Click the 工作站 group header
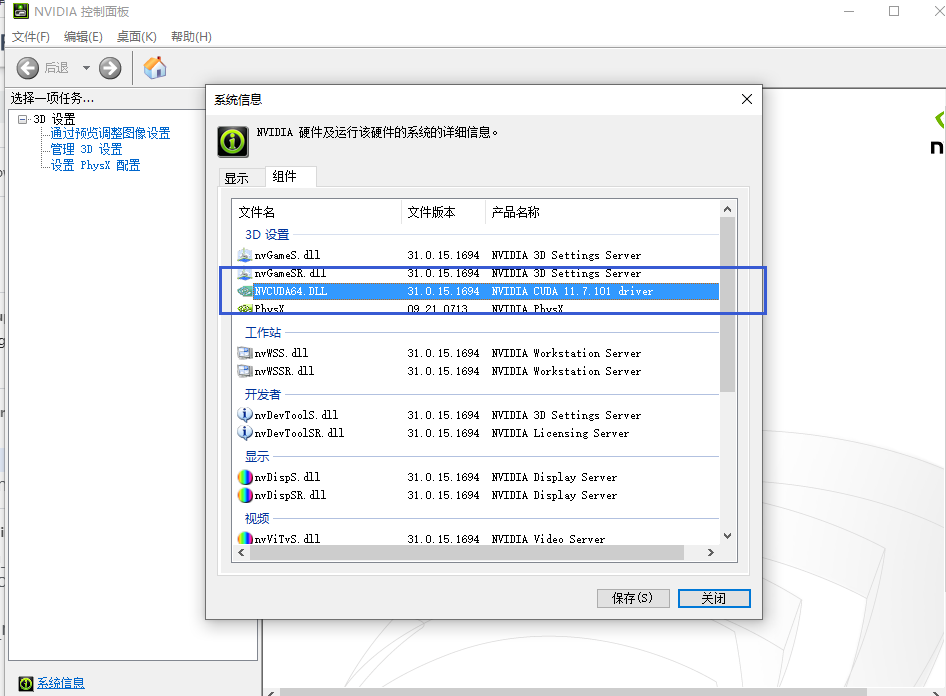The image size is (946, 696). (x=263, y=332)
